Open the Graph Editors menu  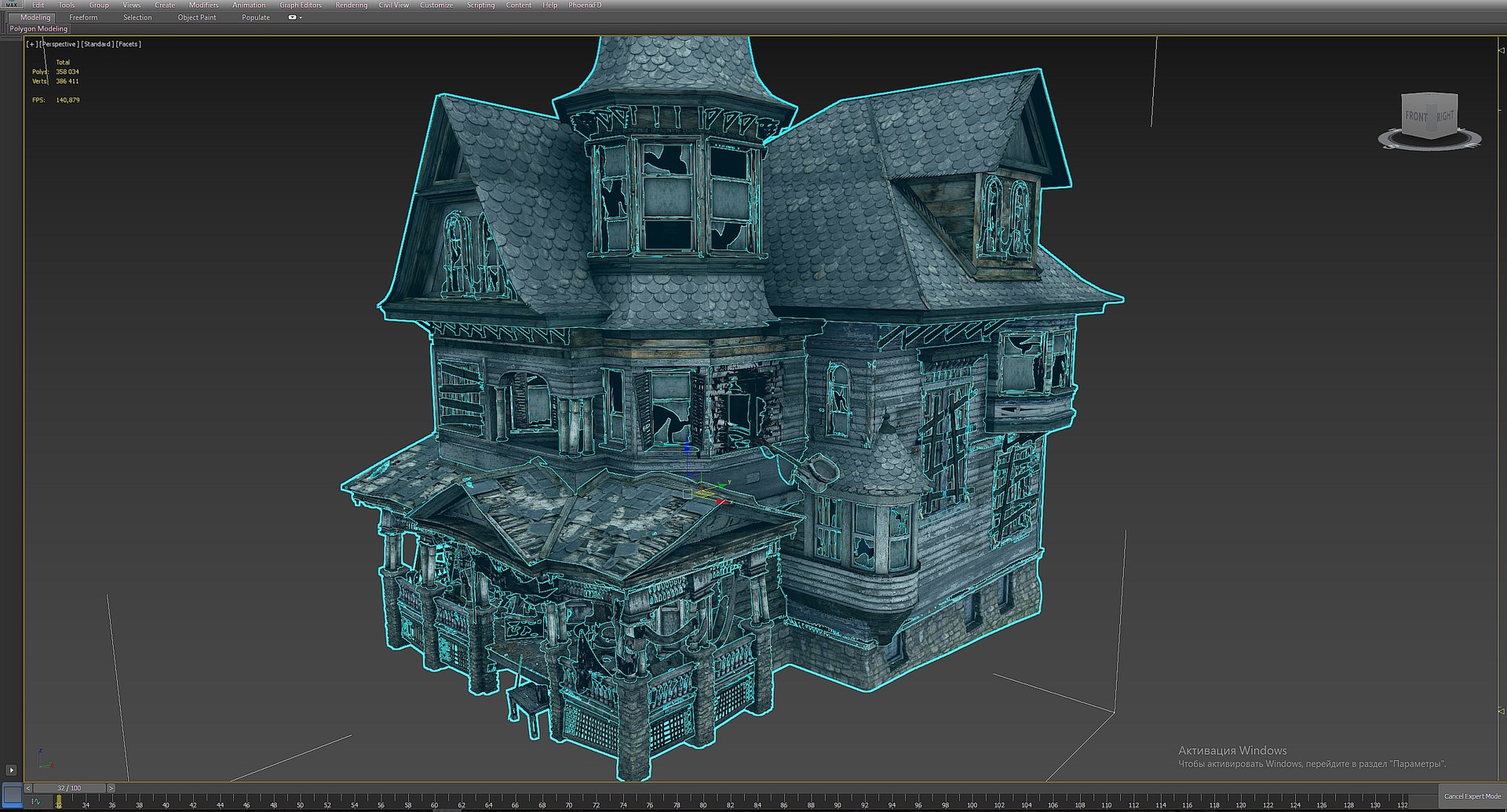click(x=301, y=5)
